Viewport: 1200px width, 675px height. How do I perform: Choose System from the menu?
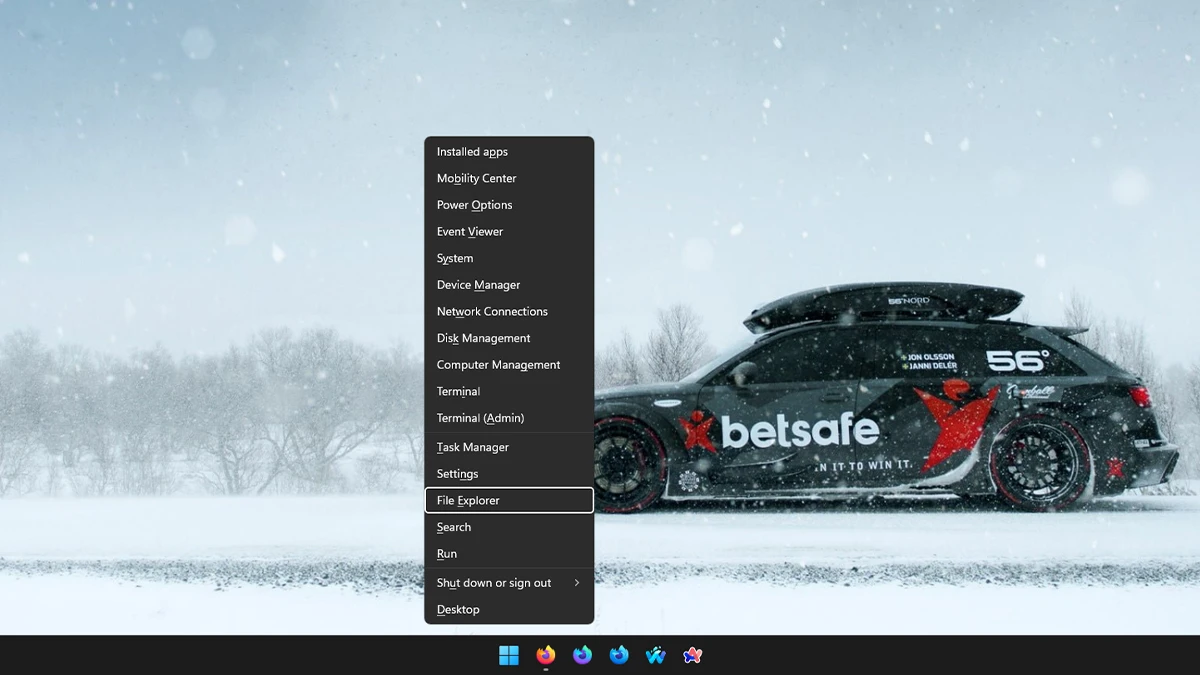tap(509, 258)
